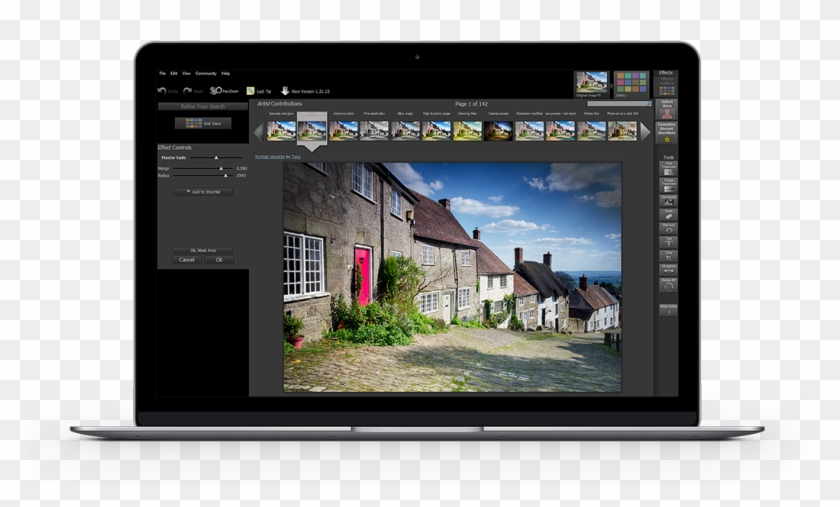Expand the Refine Your Search bar
This screenshot has width=840, height=507.
(202, 106)
